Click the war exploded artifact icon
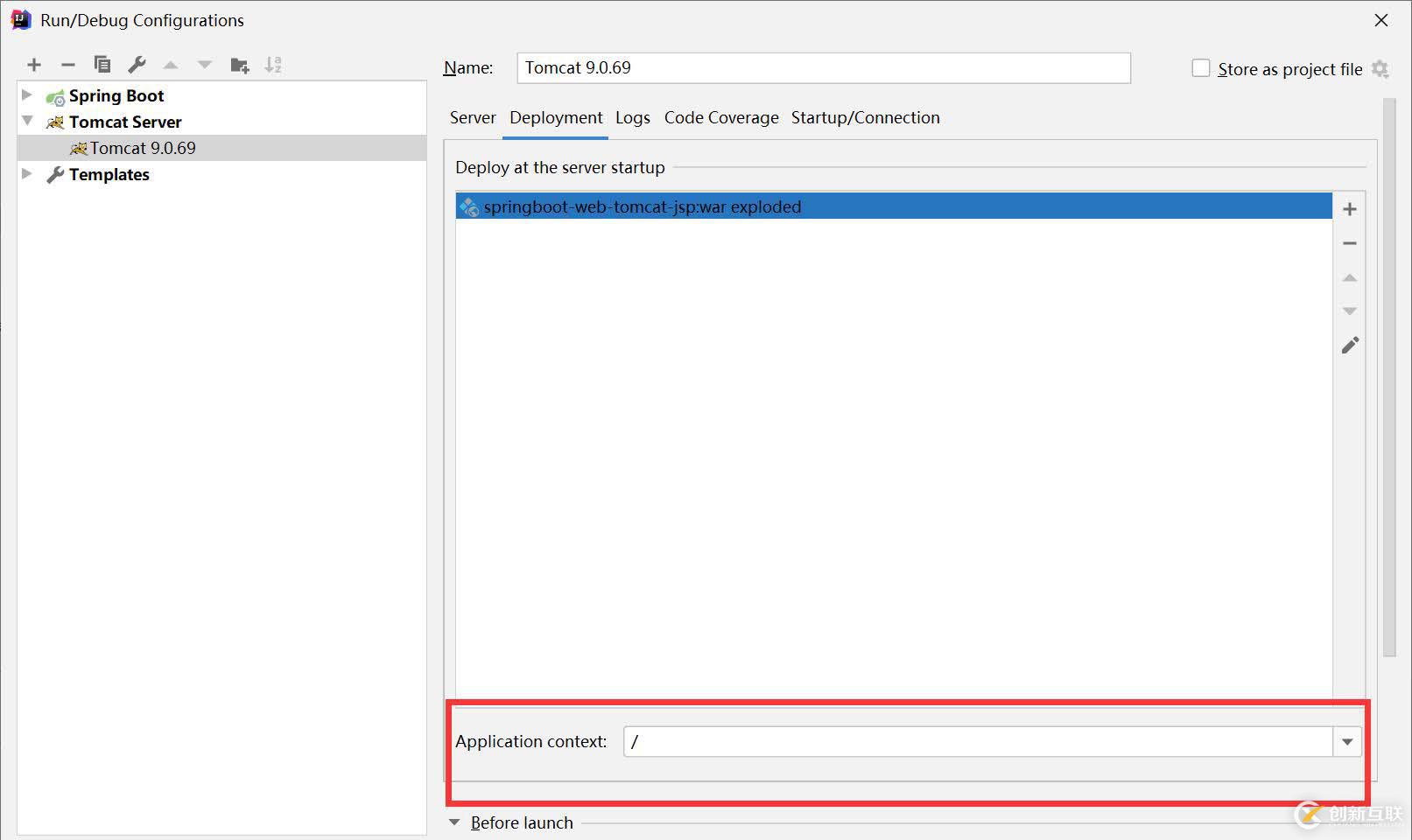This screenshot has width=1412, height=840. [470, 207]
